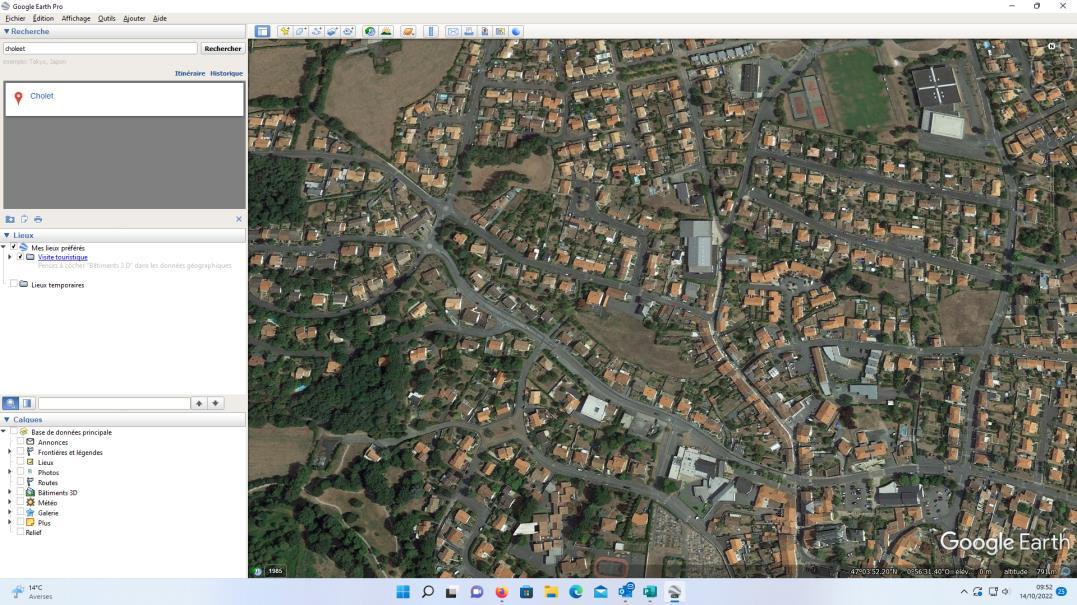Uncheck Visite touristique checkbox
This screenshot has height=605, width=1077.
(x=20, y=257)
